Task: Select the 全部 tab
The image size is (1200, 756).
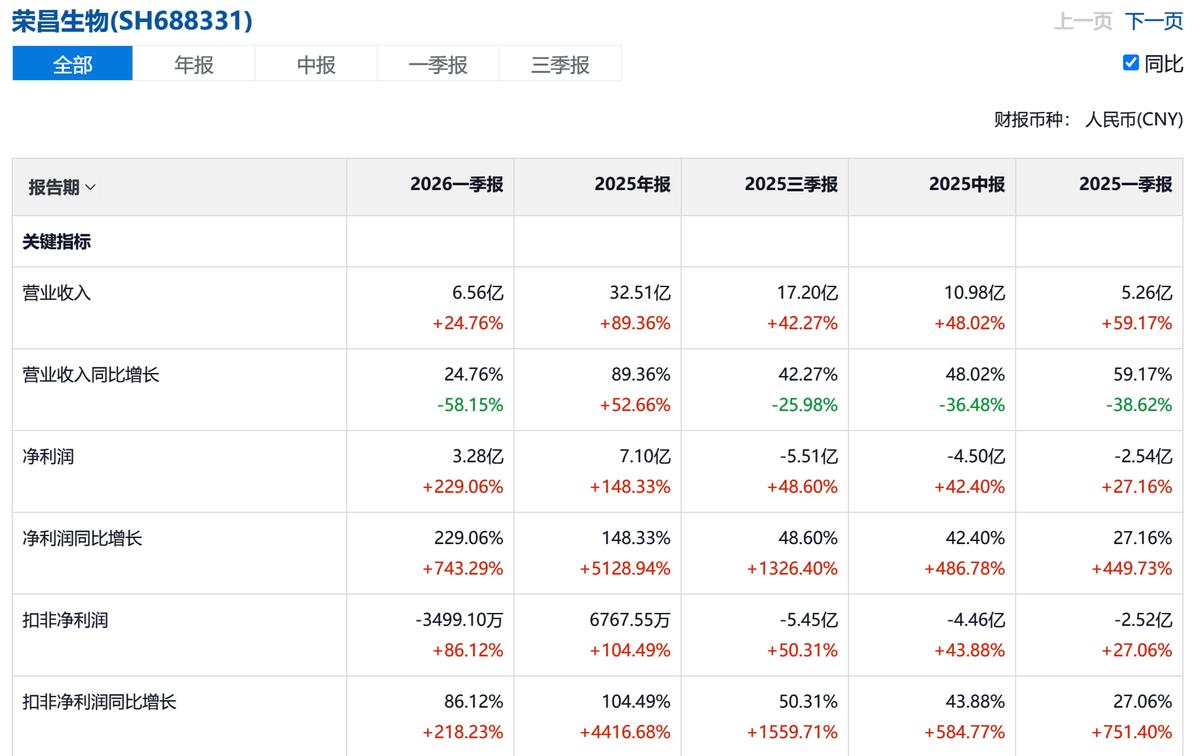Action: click(72, 64)
